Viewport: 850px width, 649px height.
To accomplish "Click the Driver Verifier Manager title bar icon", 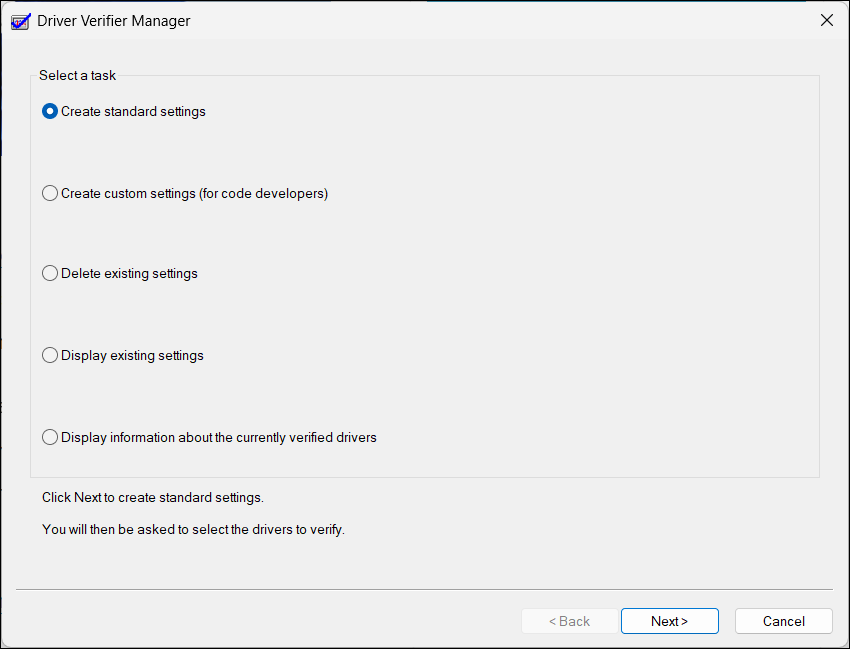I will [x=20, y=20].
